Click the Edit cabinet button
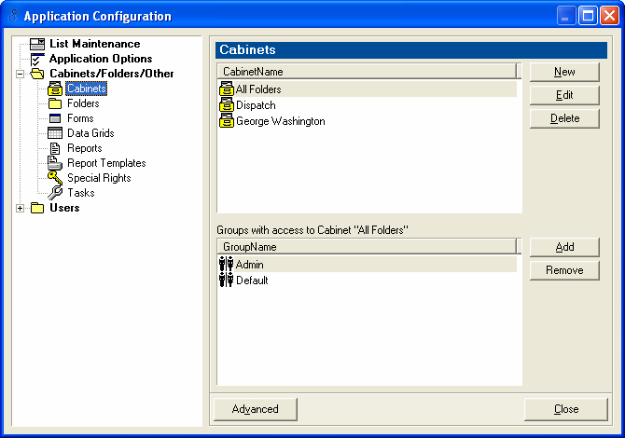 click(564, 95)
